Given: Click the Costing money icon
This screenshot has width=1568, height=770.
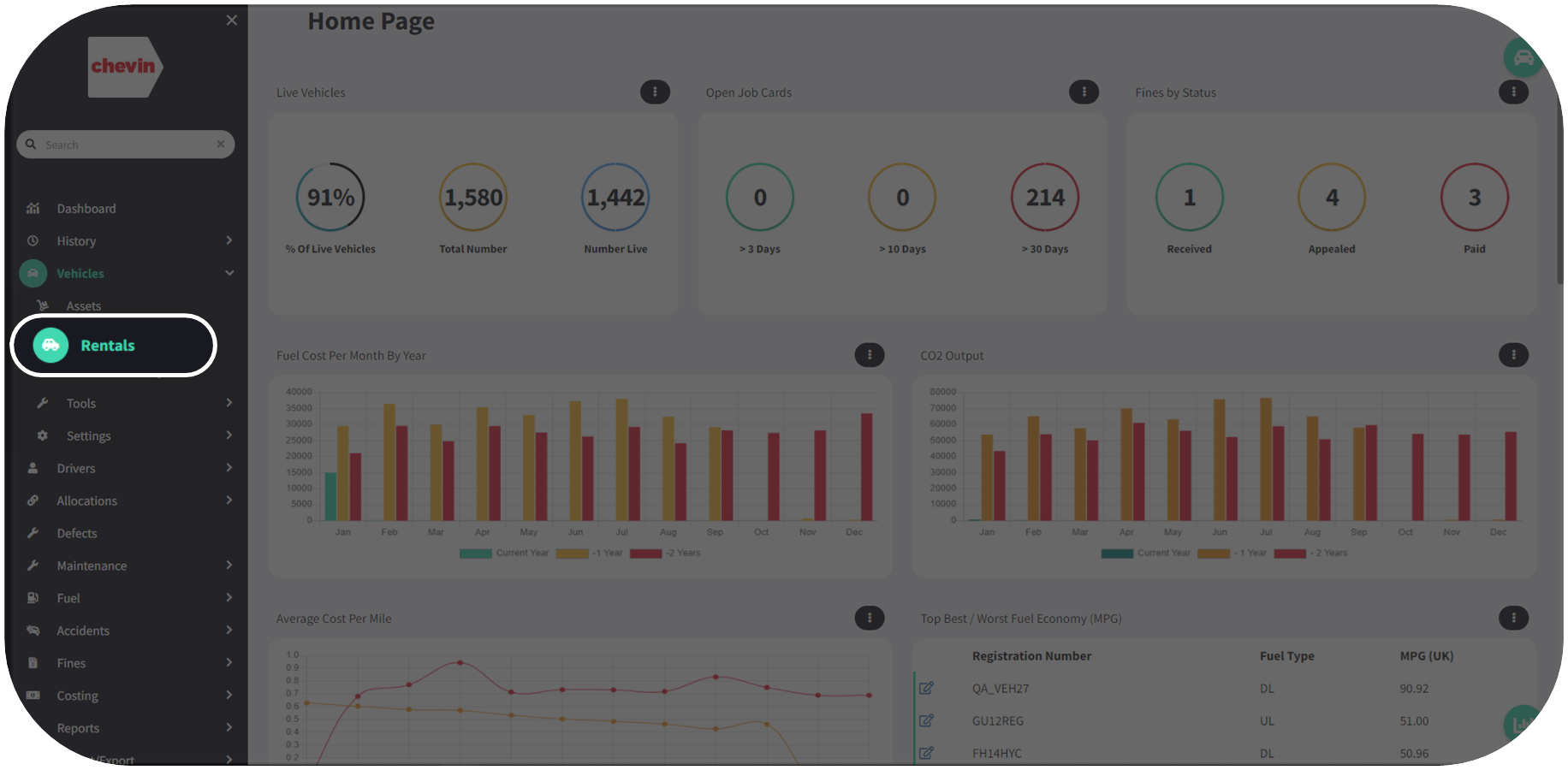Looking at the screenshot, I should pos(33,696).
